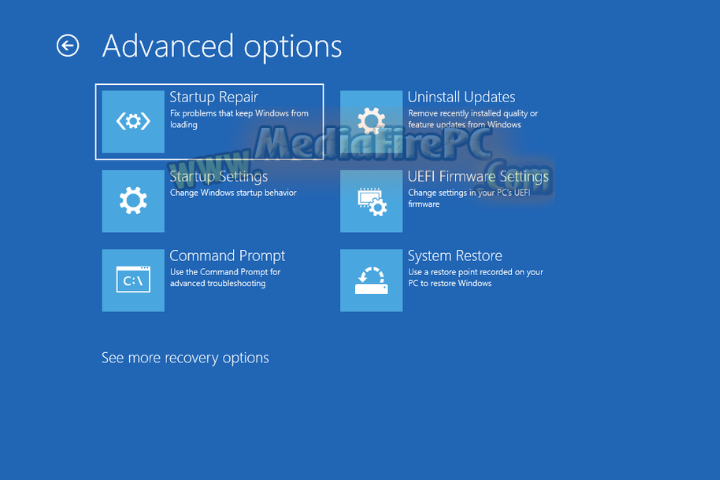Select System Restore title
Viewport: 720px width, 480px height.
click(455, 256)
